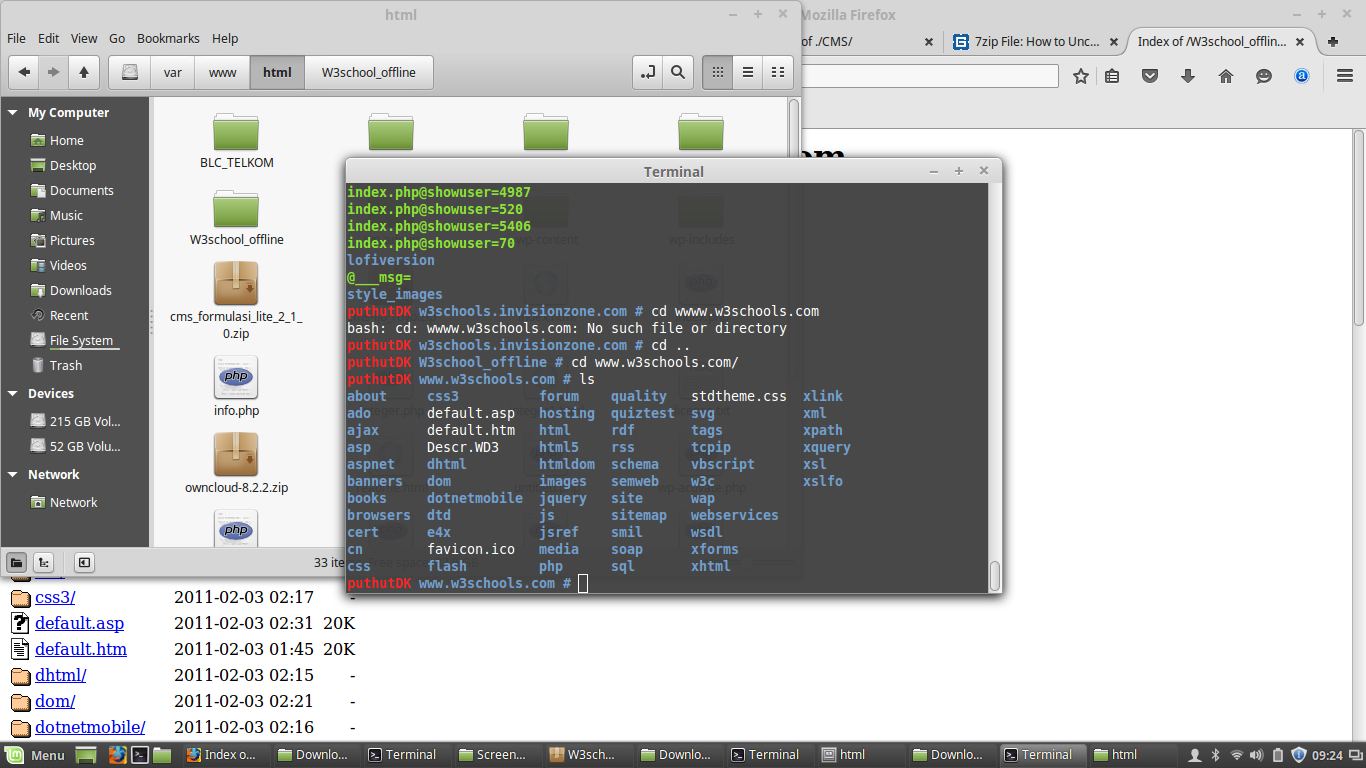This screenshot has width=1366, height=768.
Task: Switch file manager to list view
Action: point(747,72)
